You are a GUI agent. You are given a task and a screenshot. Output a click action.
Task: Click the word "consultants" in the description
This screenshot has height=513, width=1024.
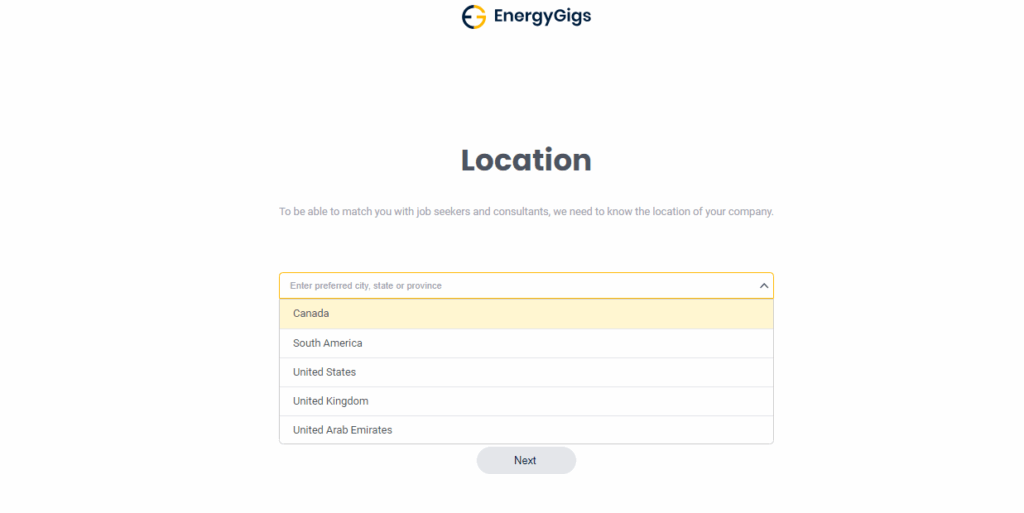[518, 212]
